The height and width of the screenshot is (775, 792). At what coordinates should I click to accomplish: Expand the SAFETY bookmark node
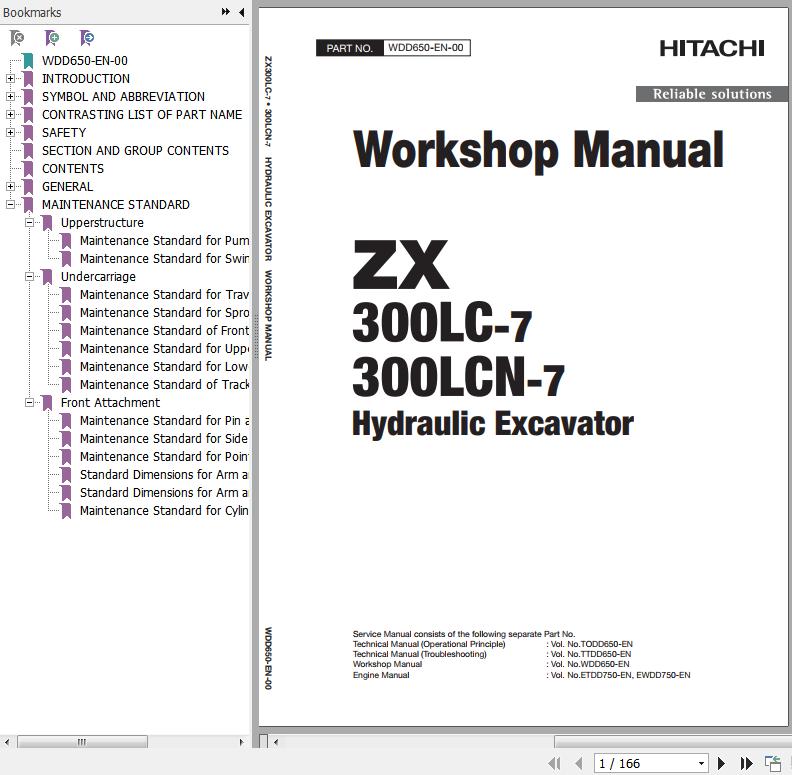[10, 132]
